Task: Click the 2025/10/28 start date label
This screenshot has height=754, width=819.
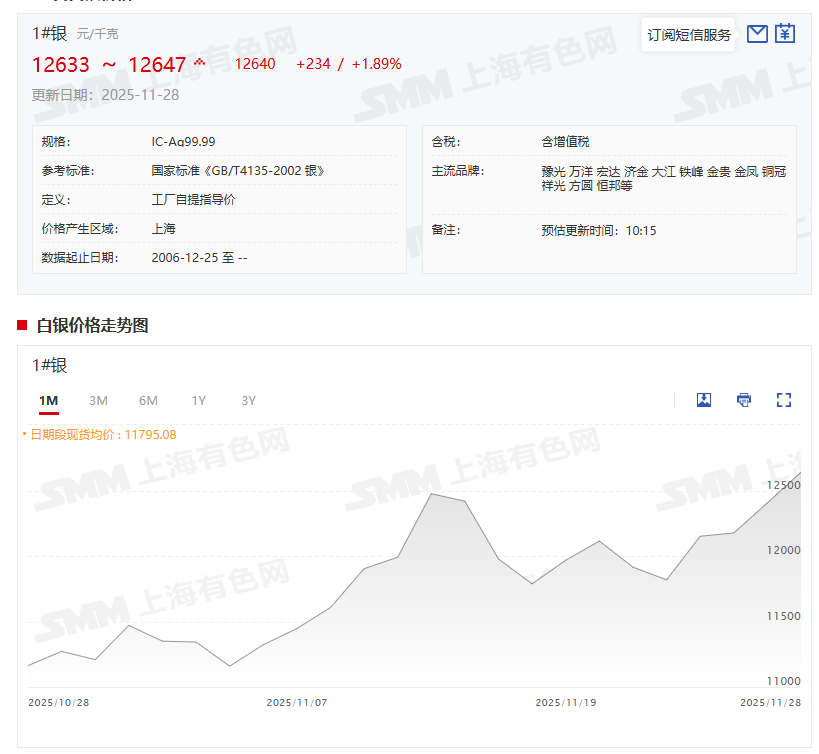Action: [59, 702]
